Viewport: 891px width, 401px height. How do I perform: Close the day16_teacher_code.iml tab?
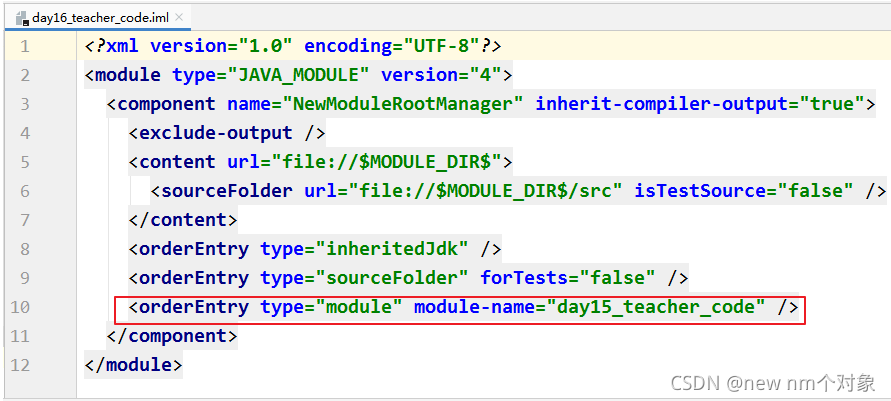[x=179, y=18]
